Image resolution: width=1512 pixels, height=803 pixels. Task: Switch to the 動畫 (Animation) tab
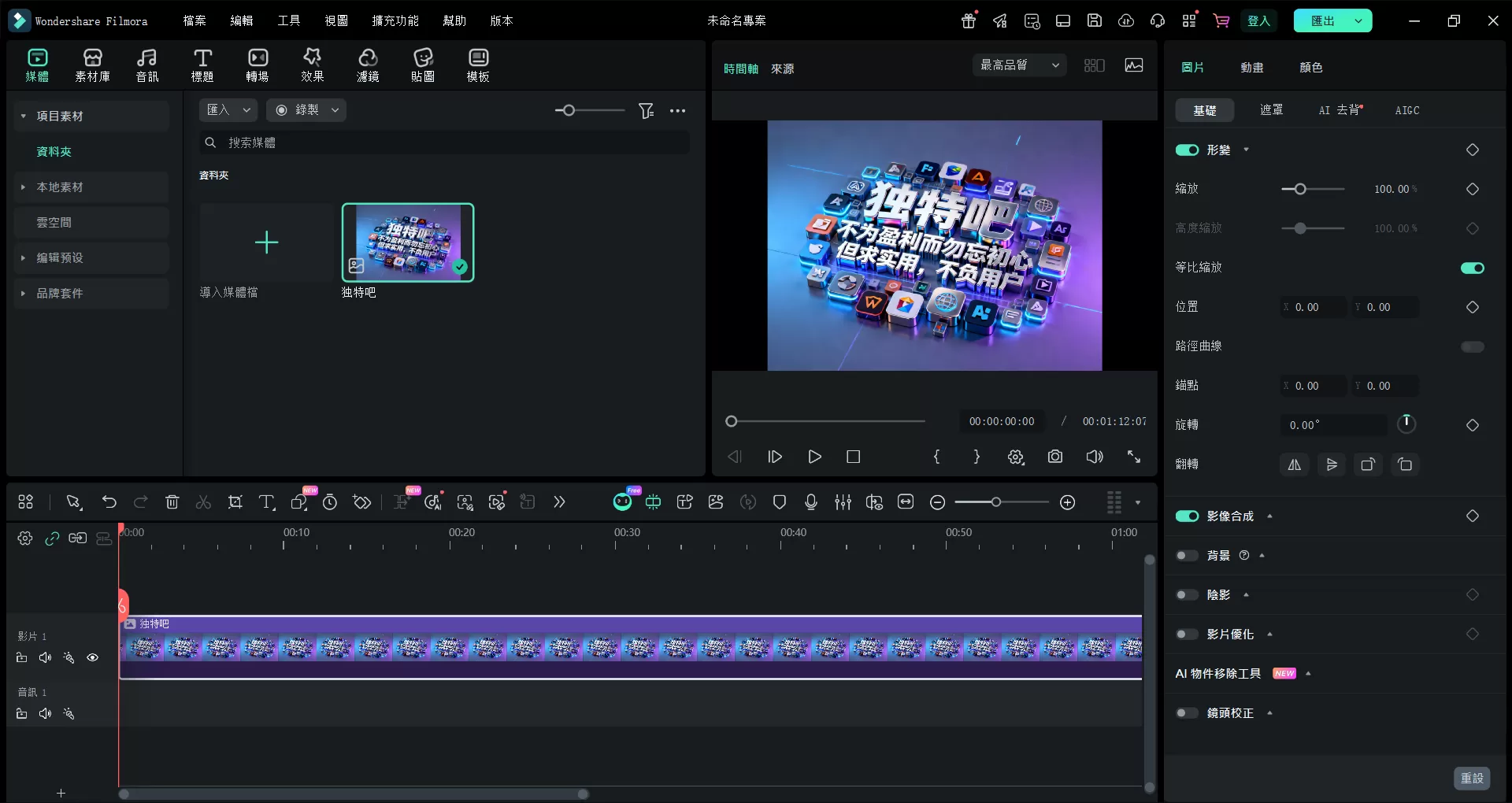1251,68
